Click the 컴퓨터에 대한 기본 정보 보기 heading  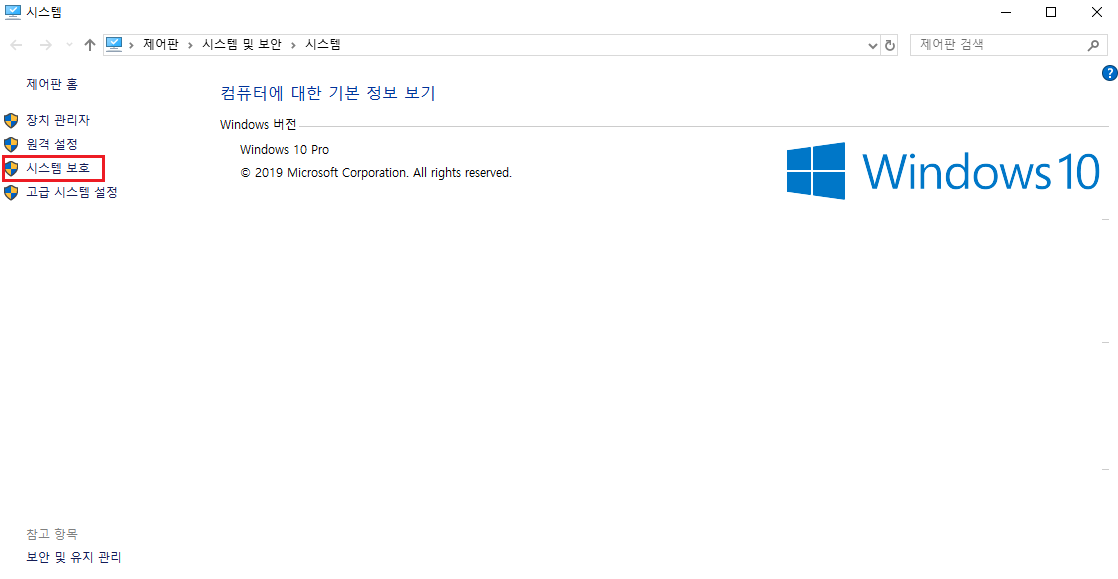point(328,93)
